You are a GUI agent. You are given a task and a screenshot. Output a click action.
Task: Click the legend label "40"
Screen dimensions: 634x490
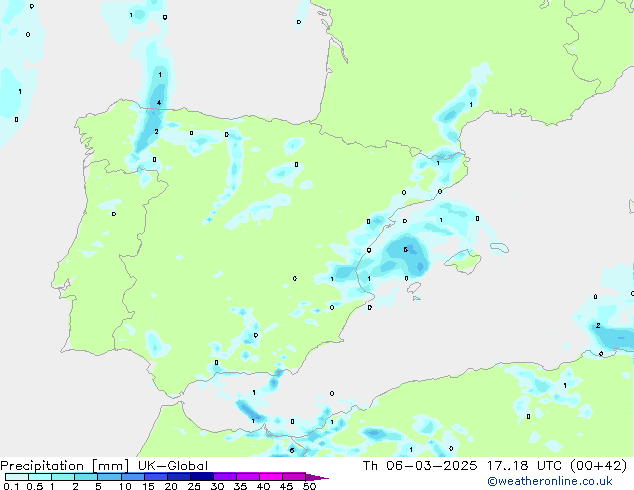[263, 486]
